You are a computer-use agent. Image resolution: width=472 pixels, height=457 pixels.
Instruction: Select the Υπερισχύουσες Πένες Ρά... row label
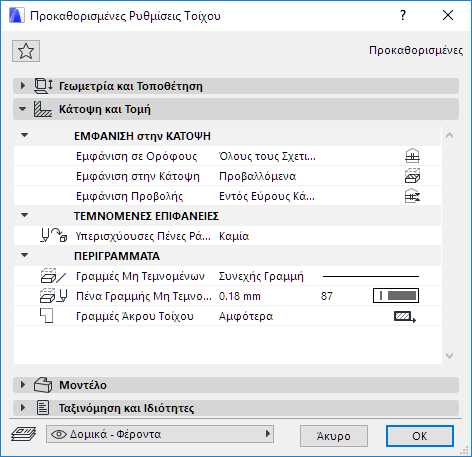tap(143, 236)
